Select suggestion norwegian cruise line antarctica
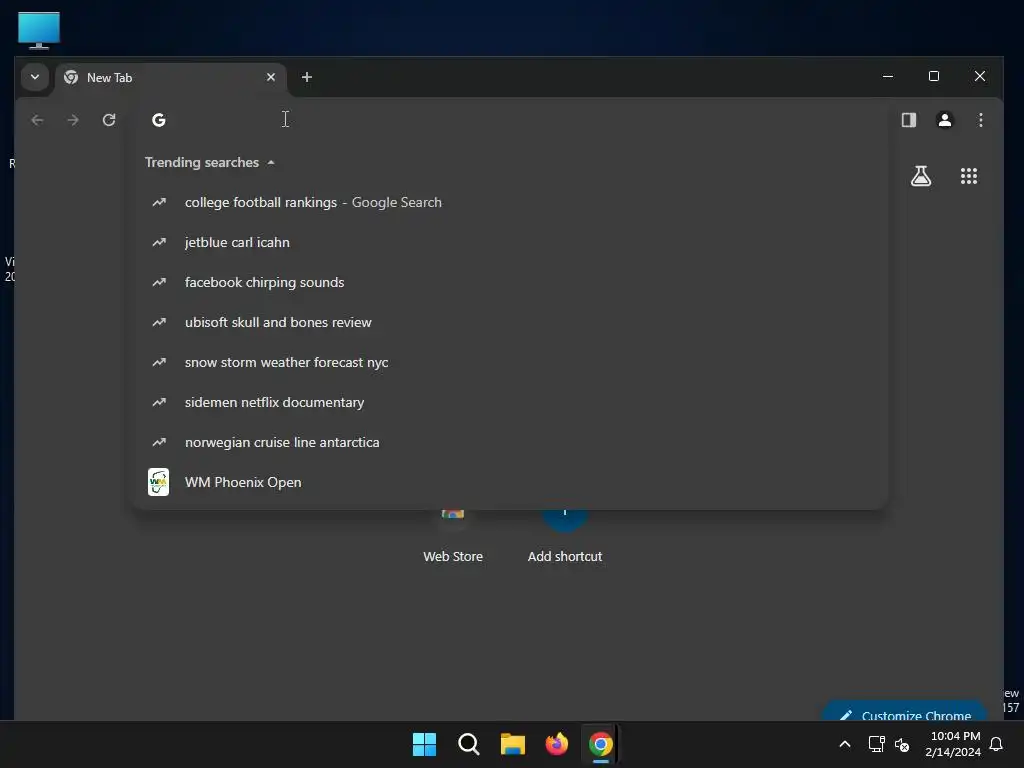This screenshot has width=1024, height=768. [510, 442]
